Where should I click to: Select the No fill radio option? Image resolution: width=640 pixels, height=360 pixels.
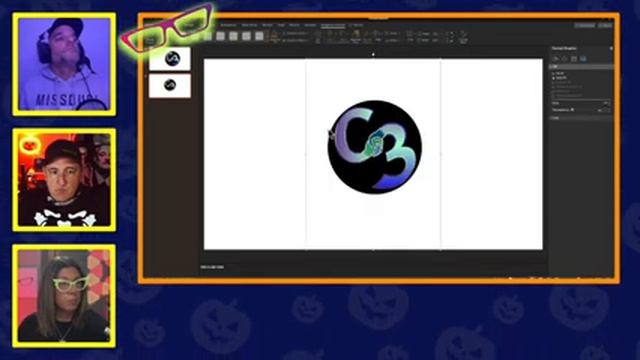click(x=558, y=73)
